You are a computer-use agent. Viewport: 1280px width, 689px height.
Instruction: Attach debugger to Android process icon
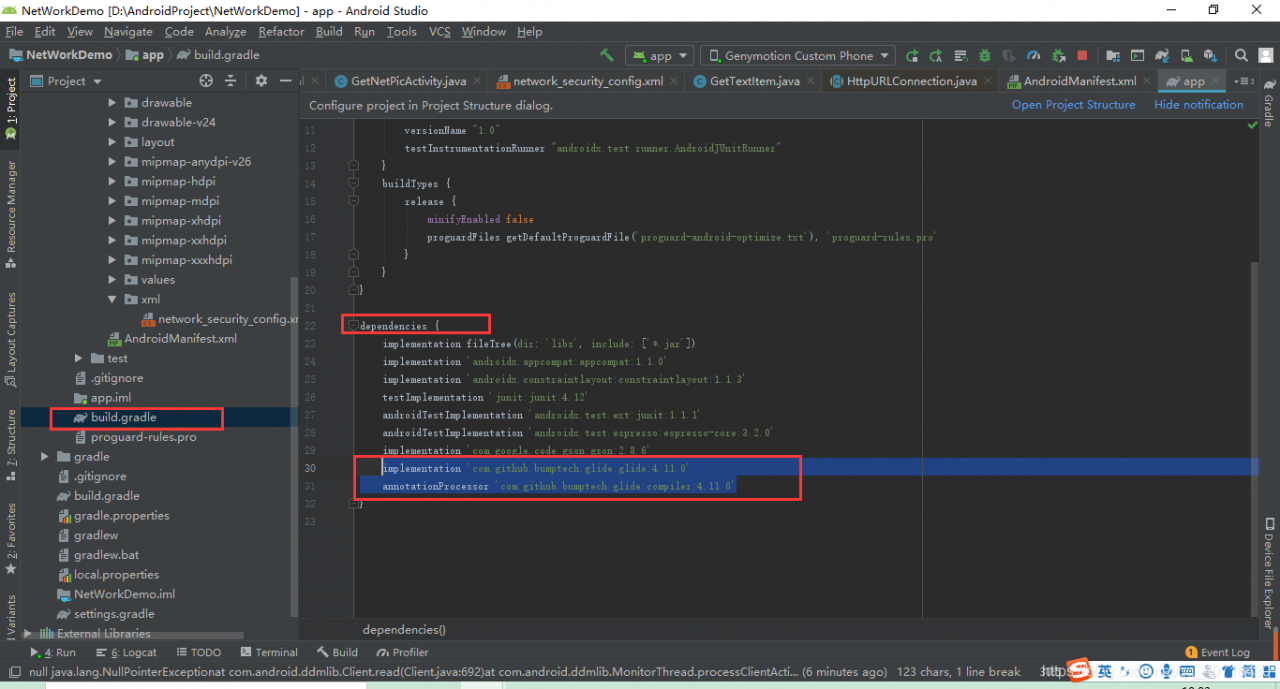coord(1059,56)
